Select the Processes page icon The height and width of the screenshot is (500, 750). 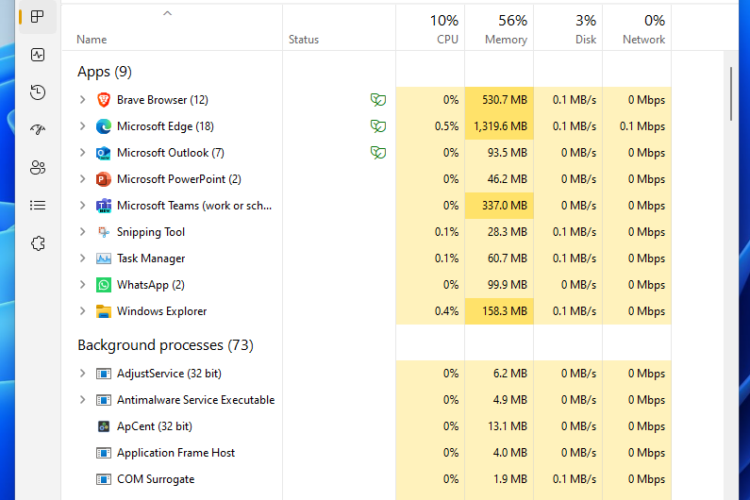click(38, 17)
